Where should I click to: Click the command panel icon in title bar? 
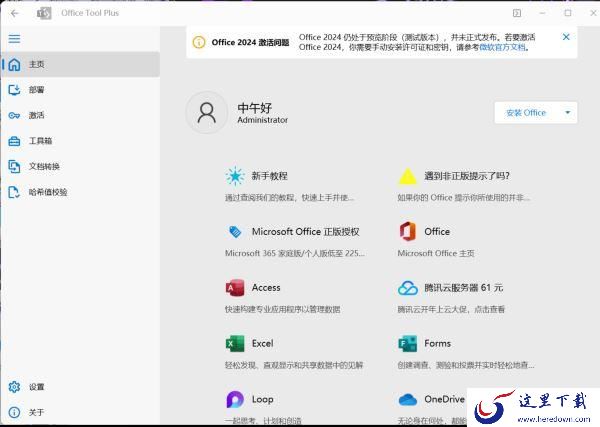pos(517,13)
